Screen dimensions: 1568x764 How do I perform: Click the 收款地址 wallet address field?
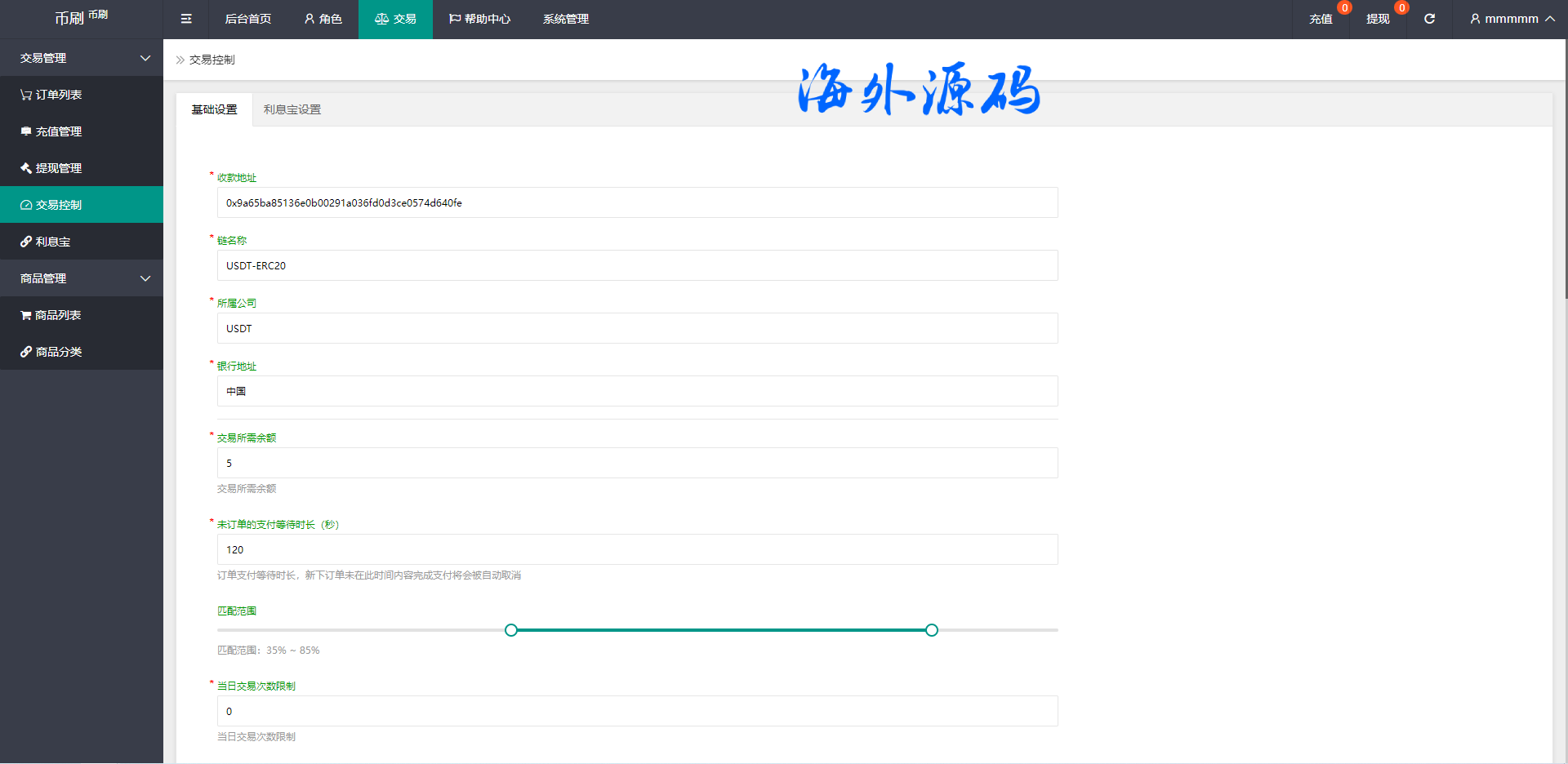point(637,202)
